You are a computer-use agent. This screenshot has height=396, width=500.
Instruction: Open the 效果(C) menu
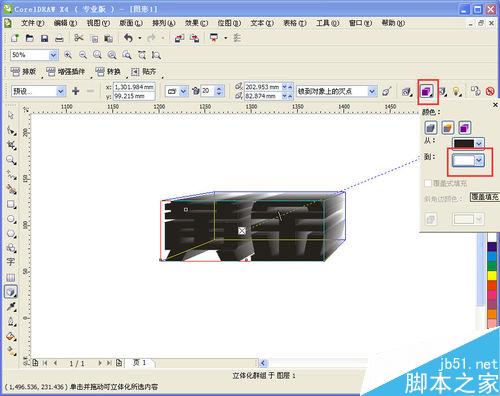tap(196, 23)
